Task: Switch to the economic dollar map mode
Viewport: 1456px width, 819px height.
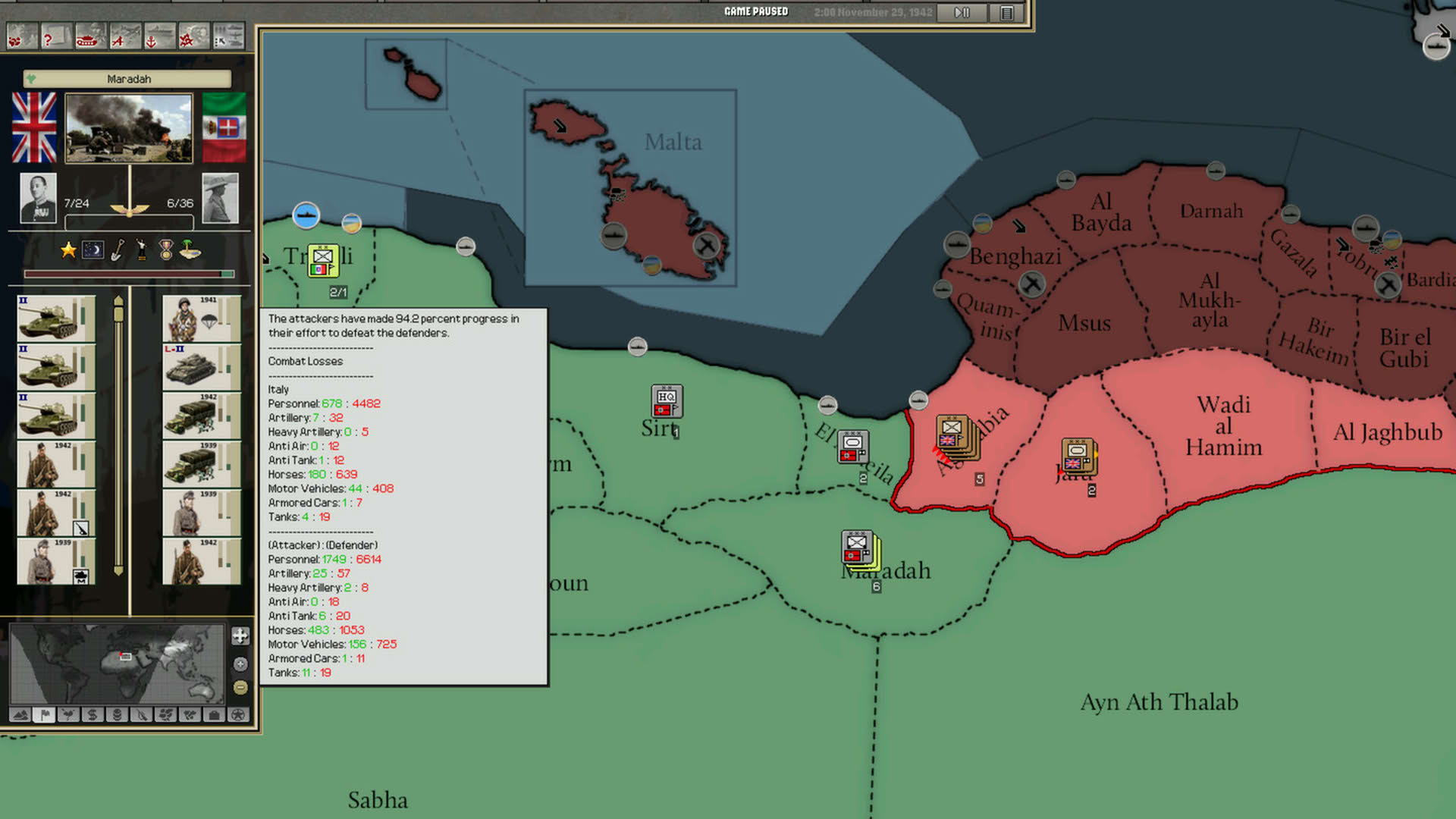Action: pyautogui.click(x=93, y=714)
